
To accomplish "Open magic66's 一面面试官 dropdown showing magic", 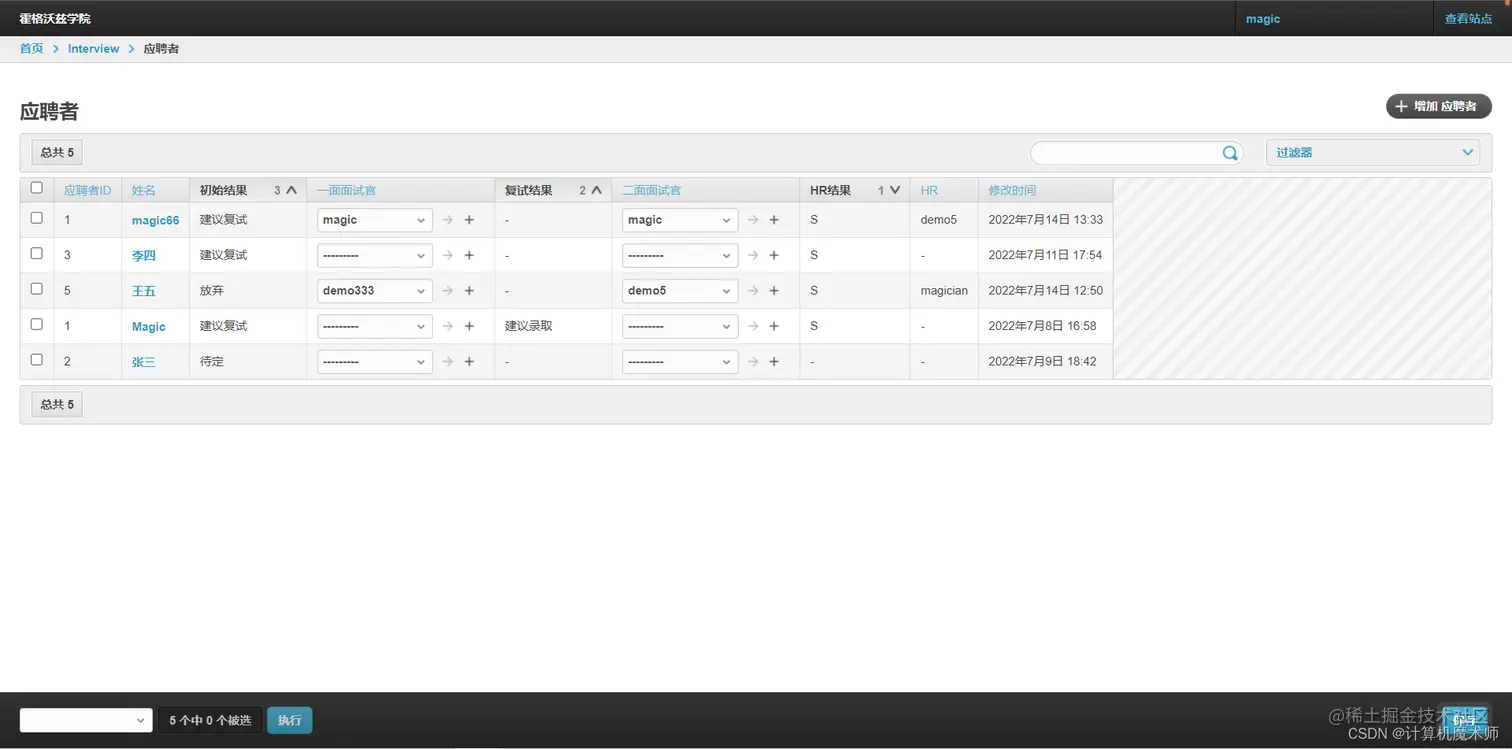I will (375, 220).
